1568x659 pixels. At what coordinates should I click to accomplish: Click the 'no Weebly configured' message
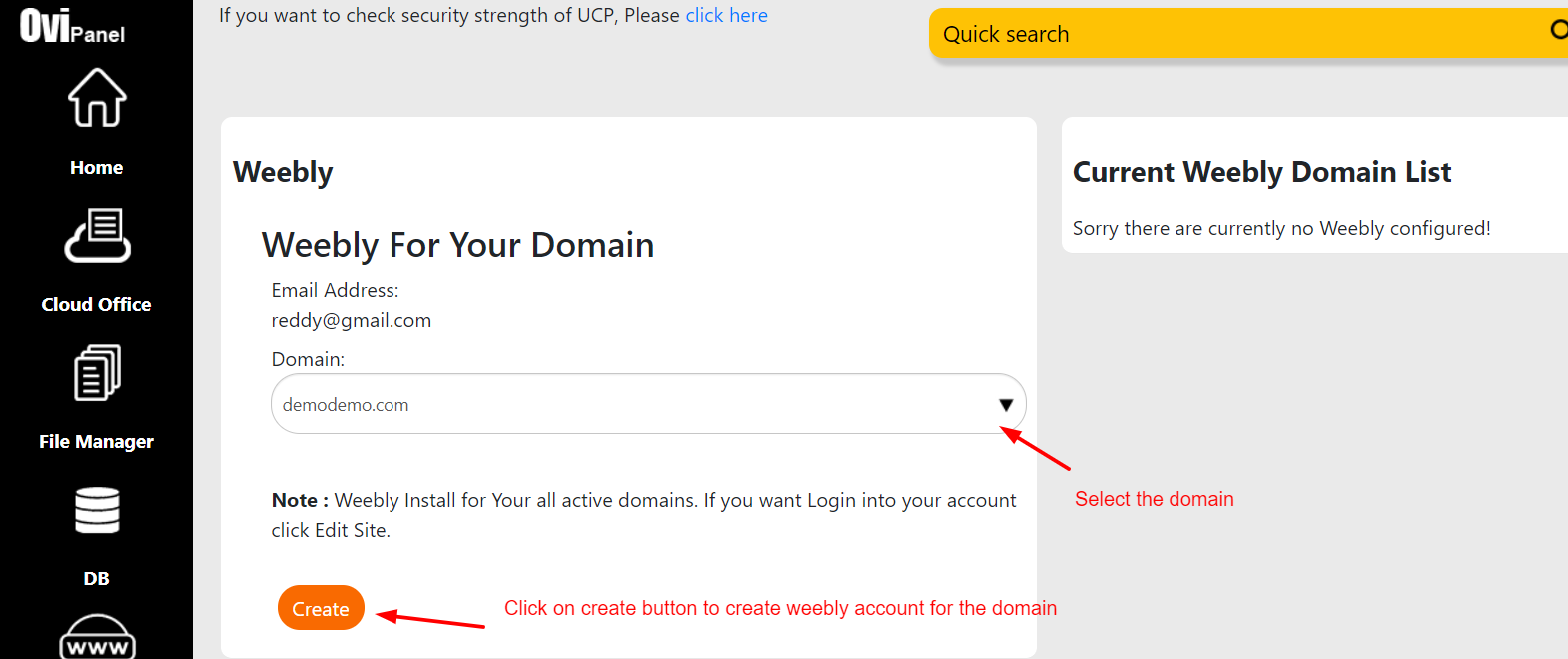1280,229
